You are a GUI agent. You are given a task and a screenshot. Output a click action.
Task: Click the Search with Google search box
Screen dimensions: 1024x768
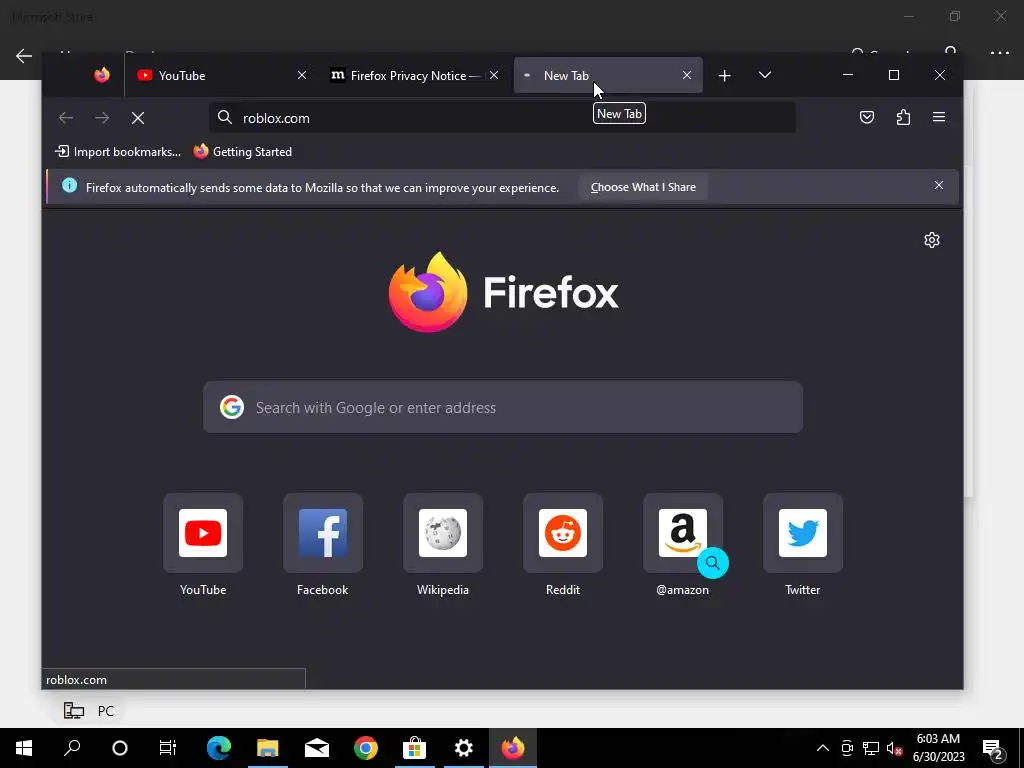point(503,408)
